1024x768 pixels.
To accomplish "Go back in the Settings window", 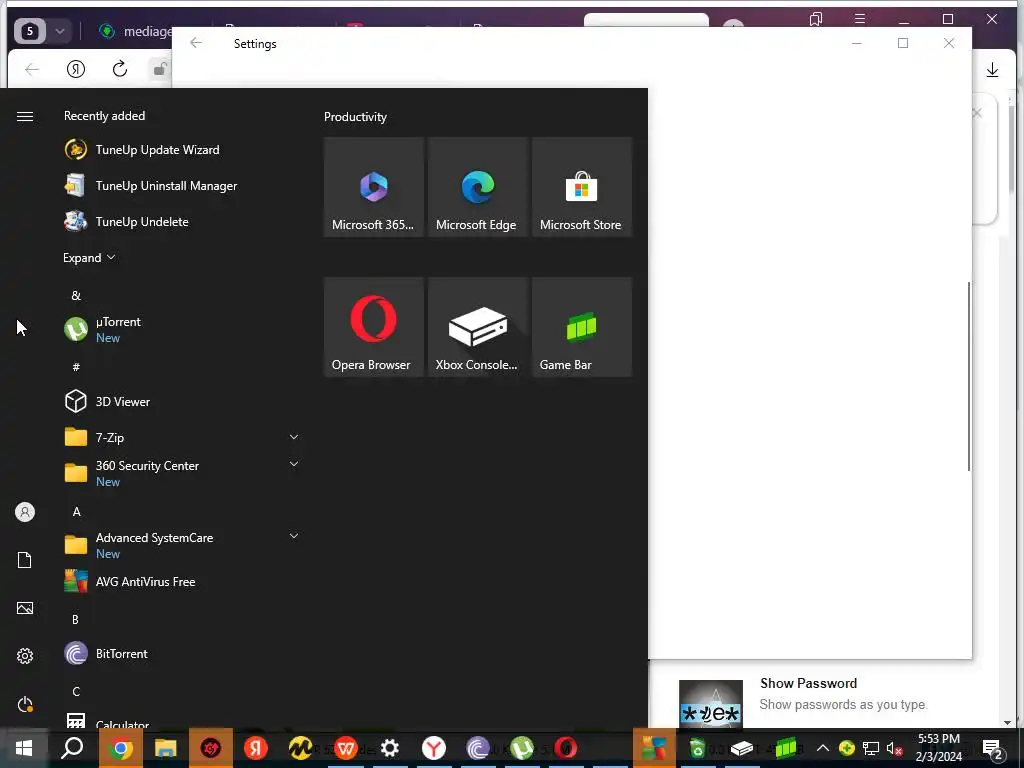I will [x=196, y=43].
